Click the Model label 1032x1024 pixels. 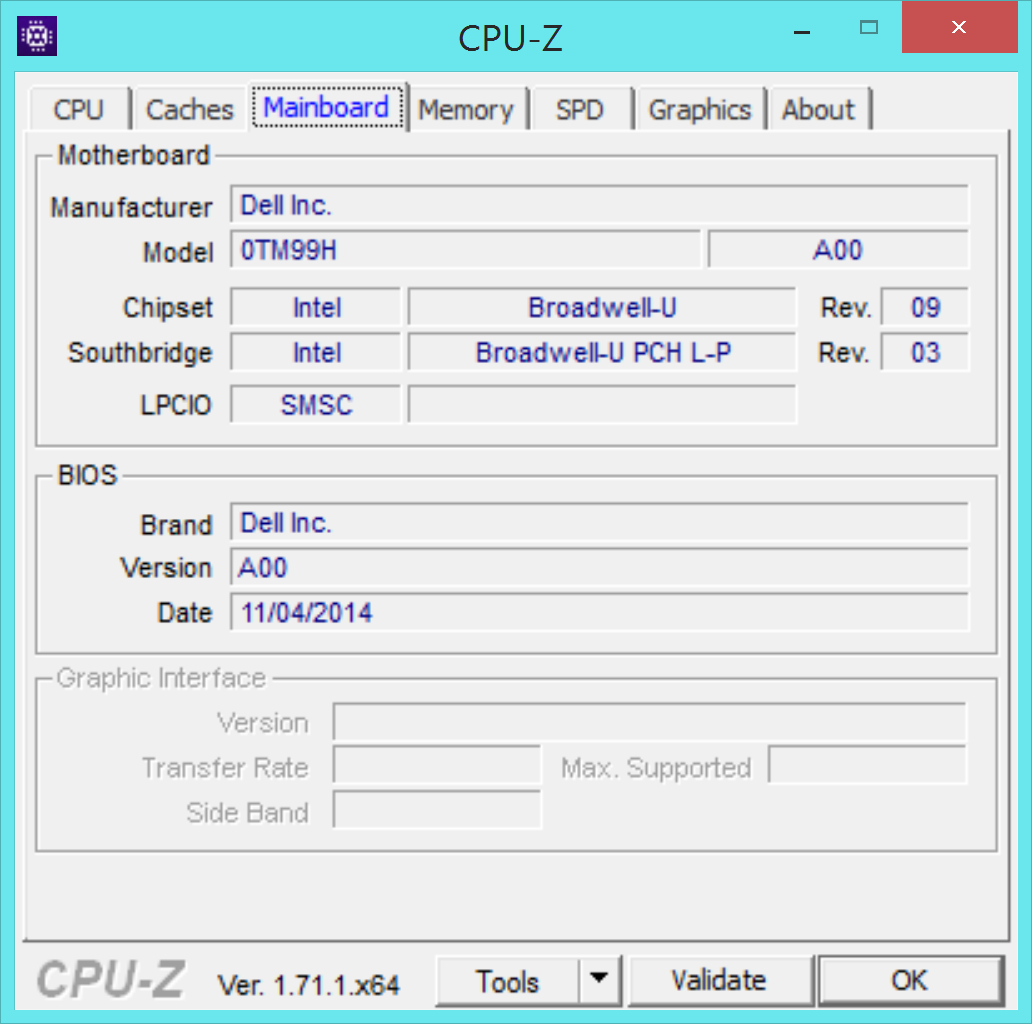pos(178,252)
